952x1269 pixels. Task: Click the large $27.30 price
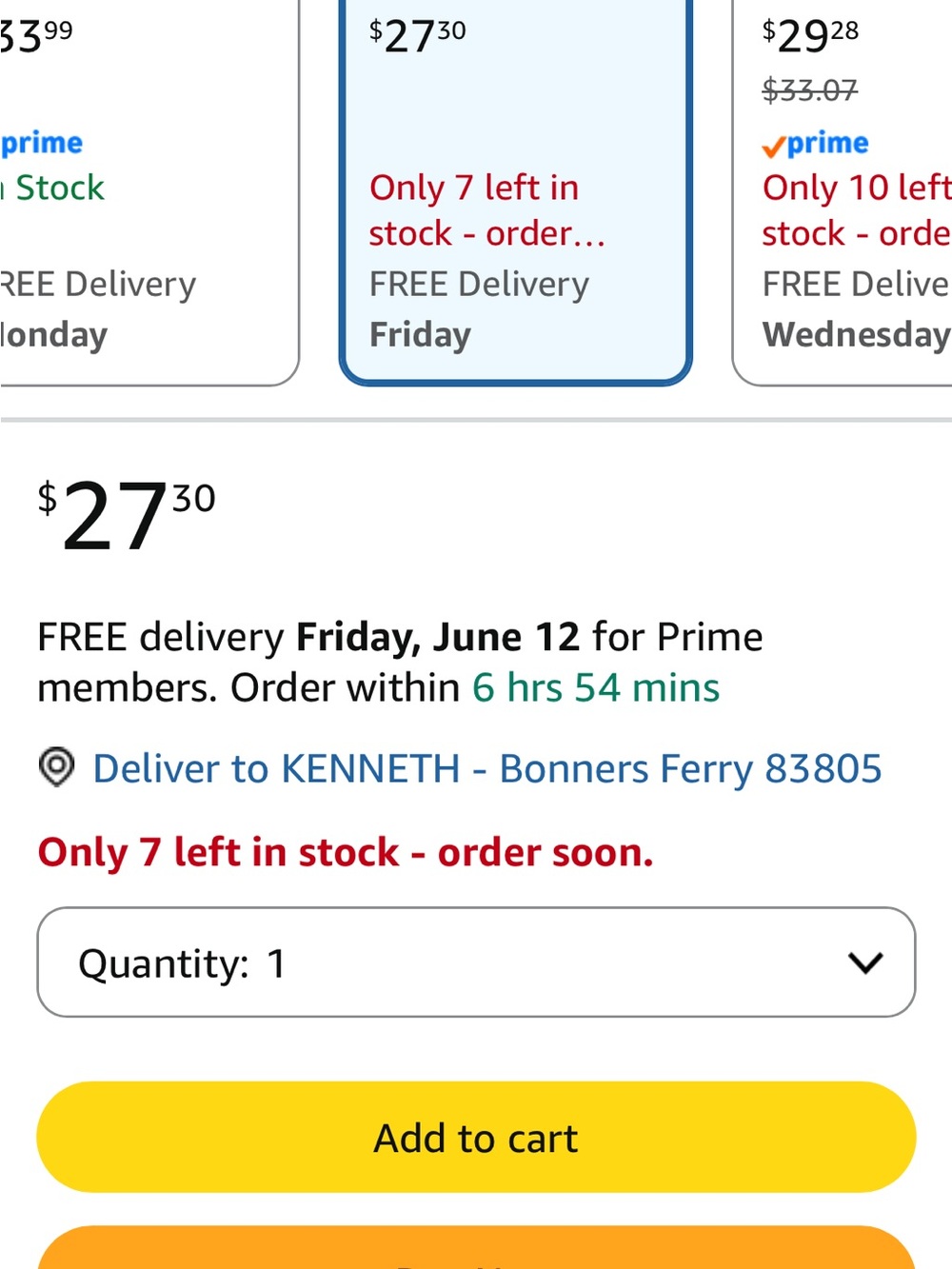point(127,515)
